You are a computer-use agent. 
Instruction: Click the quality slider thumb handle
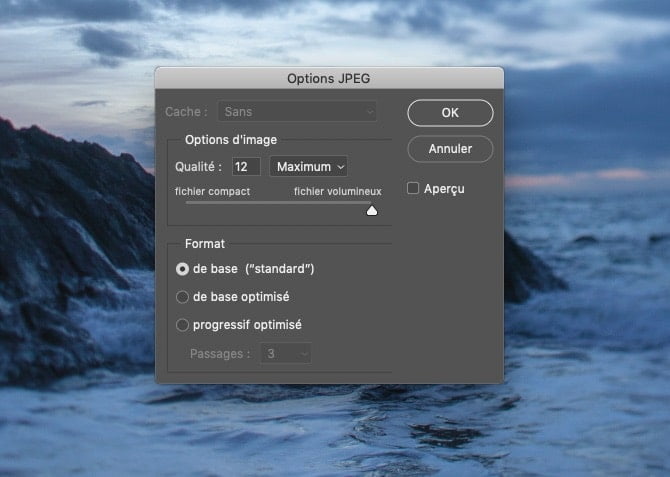(x=372, y=210)
